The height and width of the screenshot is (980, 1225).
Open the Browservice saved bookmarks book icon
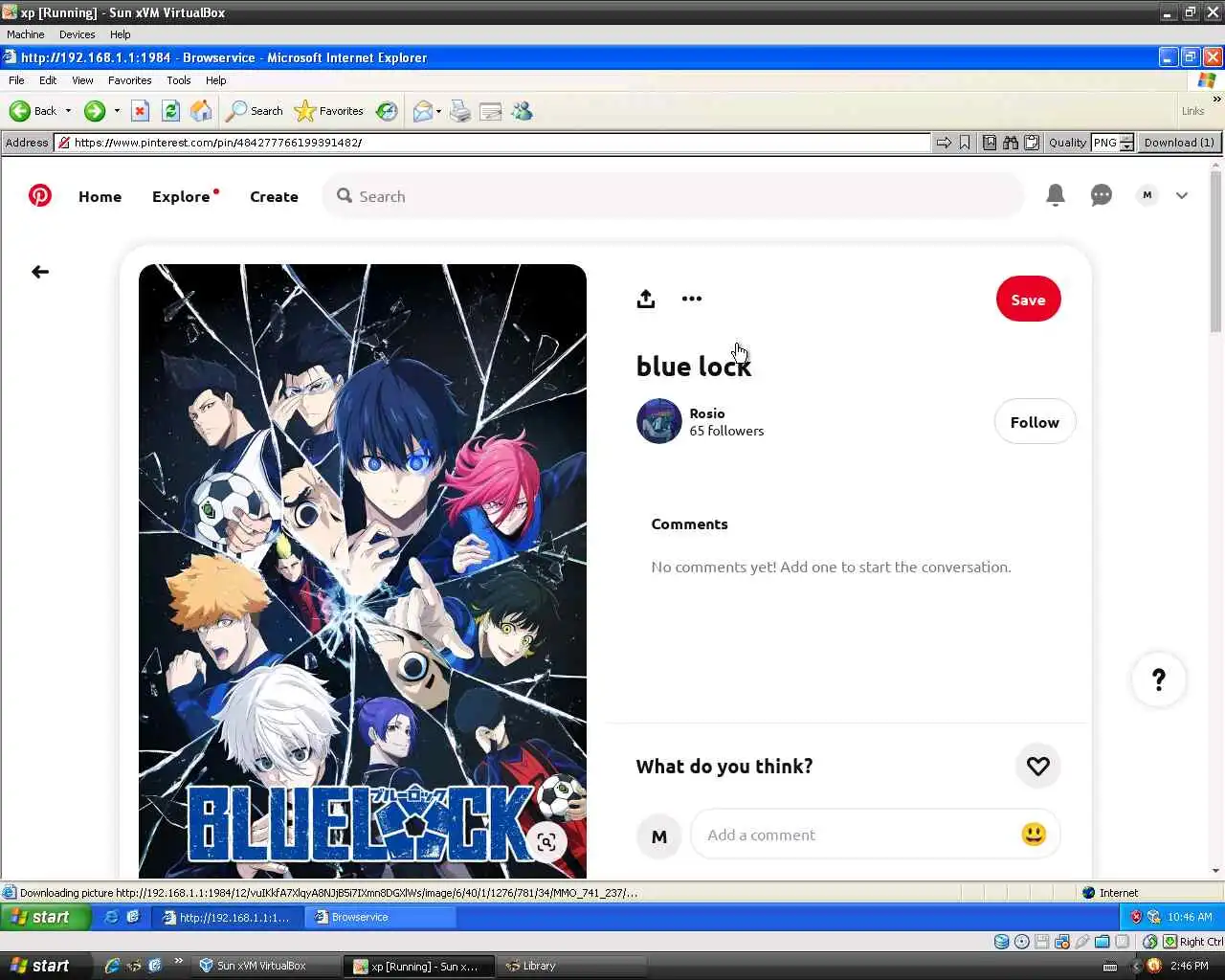pyautogui.click(x=990, y=143)
